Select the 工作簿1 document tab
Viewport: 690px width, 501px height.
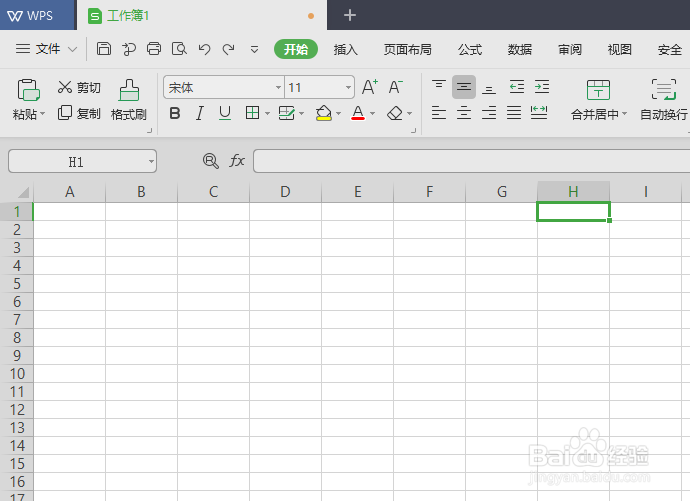(x=202, y=16)
